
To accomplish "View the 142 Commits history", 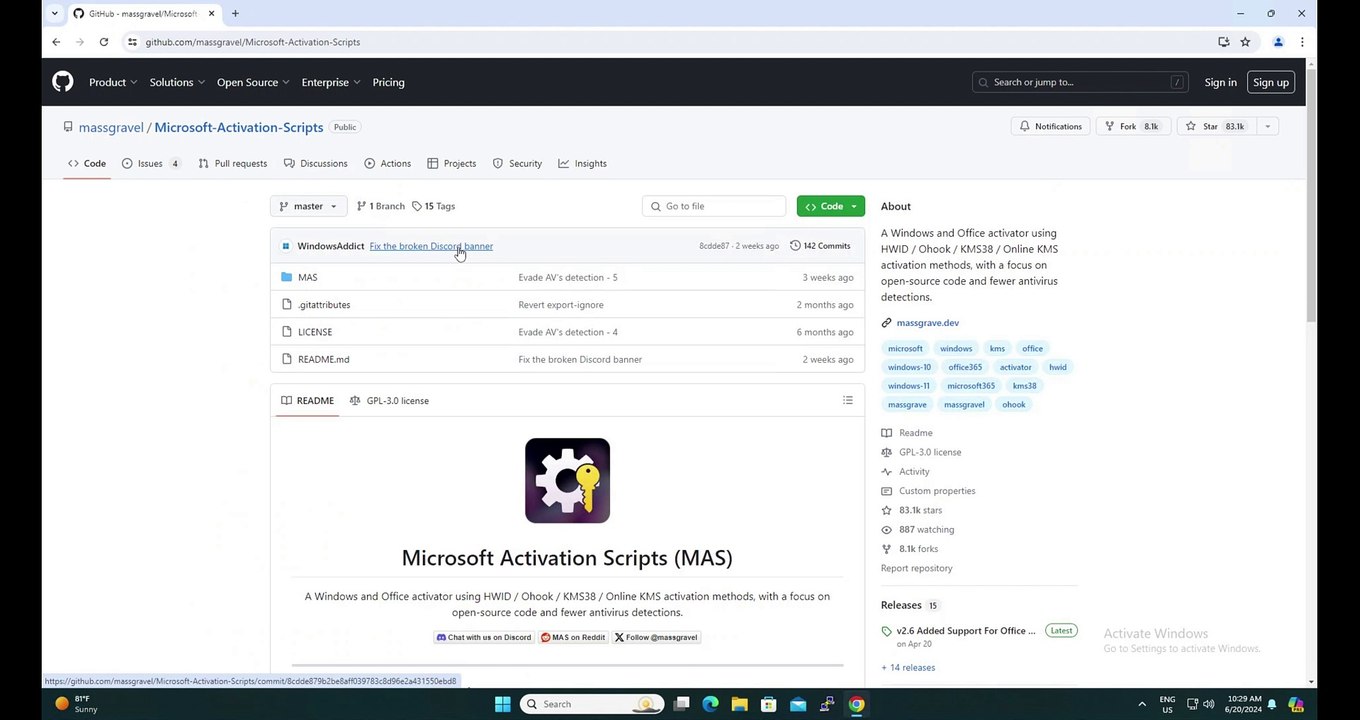I will coord(820,246).
